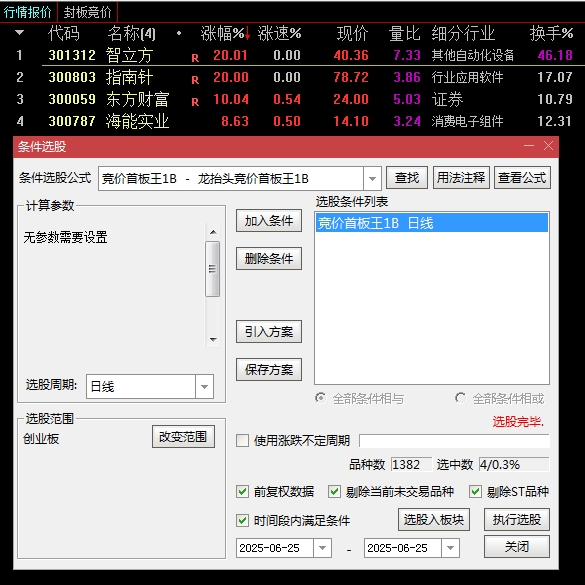Click stock code 300803

pos(72,77)
